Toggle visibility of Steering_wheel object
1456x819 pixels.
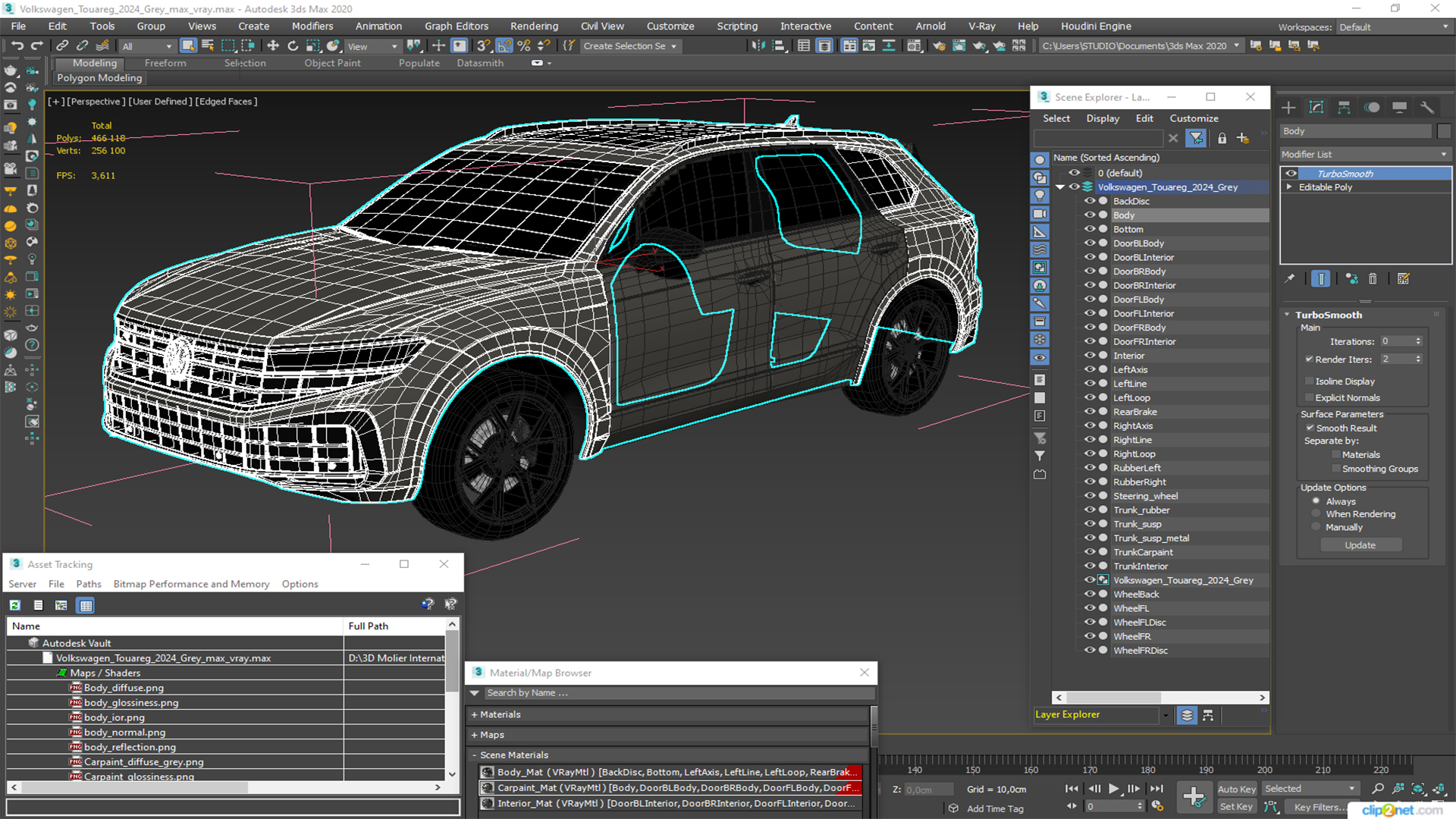[x=1089, y=496]
